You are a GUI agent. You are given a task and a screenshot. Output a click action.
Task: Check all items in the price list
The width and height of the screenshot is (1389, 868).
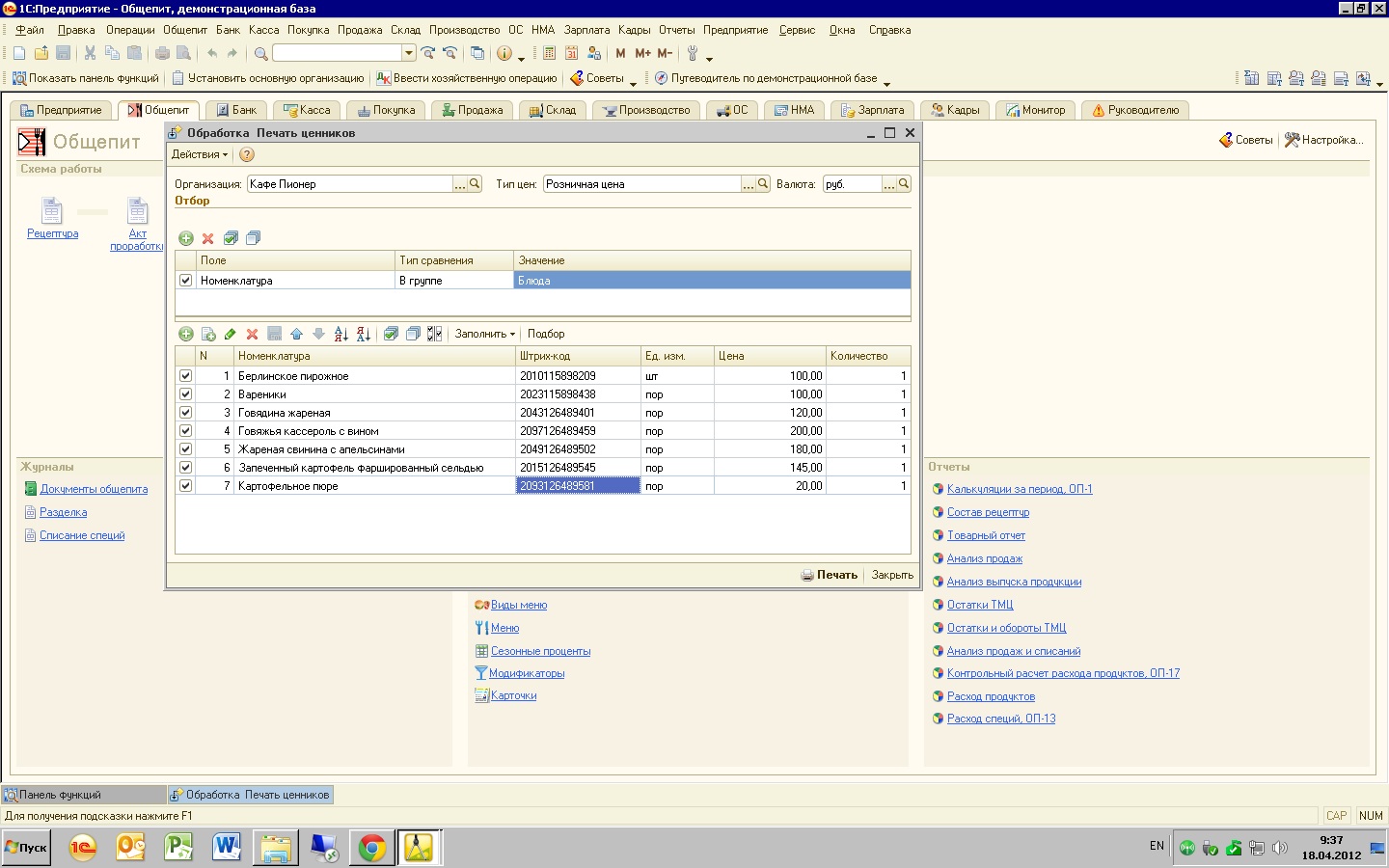coord(391,334)
